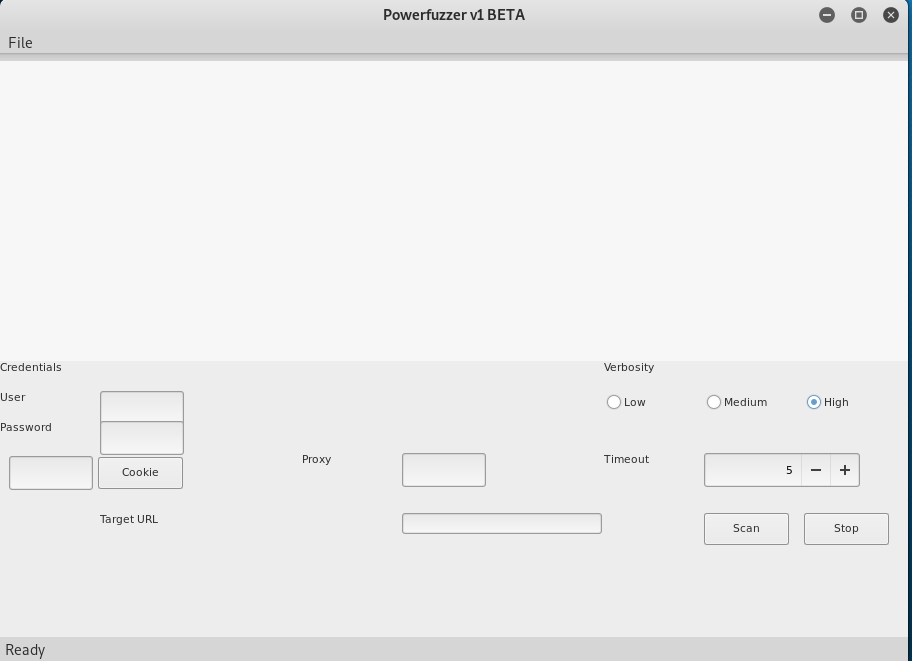Click the Ready status bar text
This screenshot has height=661, width=912.
[x=25, y=650]
